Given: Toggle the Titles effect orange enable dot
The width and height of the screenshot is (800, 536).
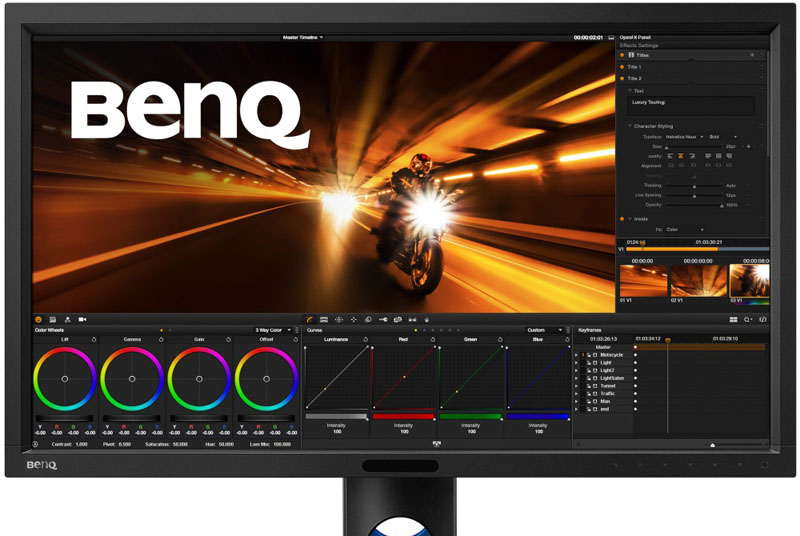Looking at the screenshot, I should point(622,55).
